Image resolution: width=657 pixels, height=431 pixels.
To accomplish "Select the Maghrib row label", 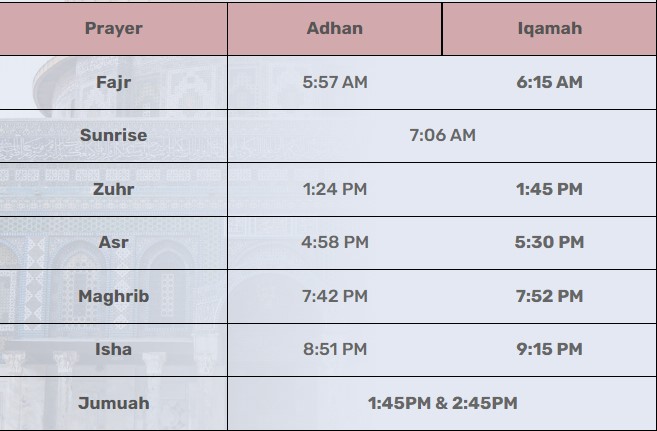I will (x=114, y=296).
